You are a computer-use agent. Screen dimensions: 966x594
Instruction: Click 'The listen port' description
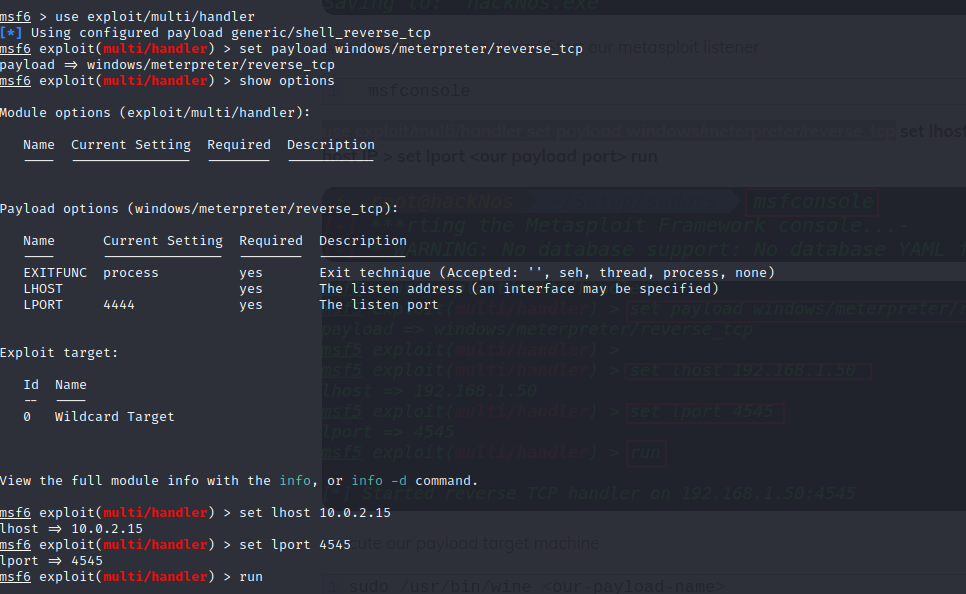(x=379, y=305)
